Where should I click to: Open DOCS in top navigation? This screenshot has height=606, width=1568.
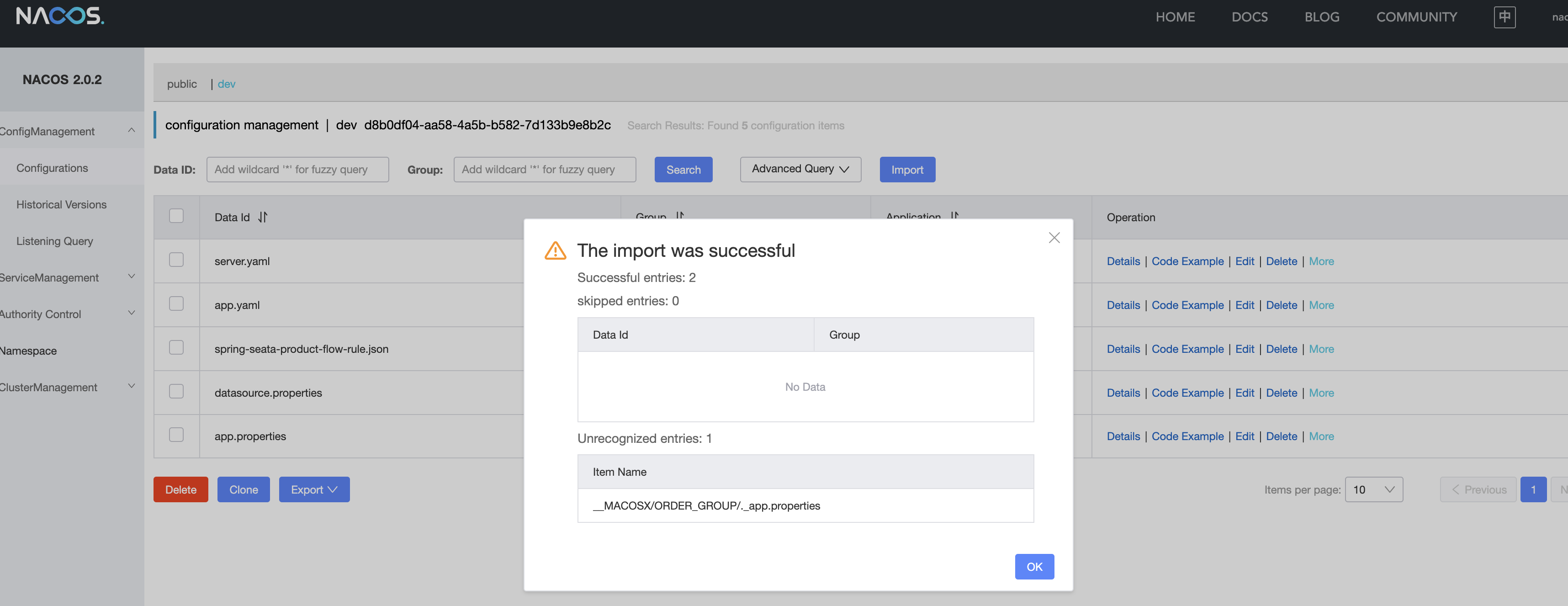pos(1249,17)
